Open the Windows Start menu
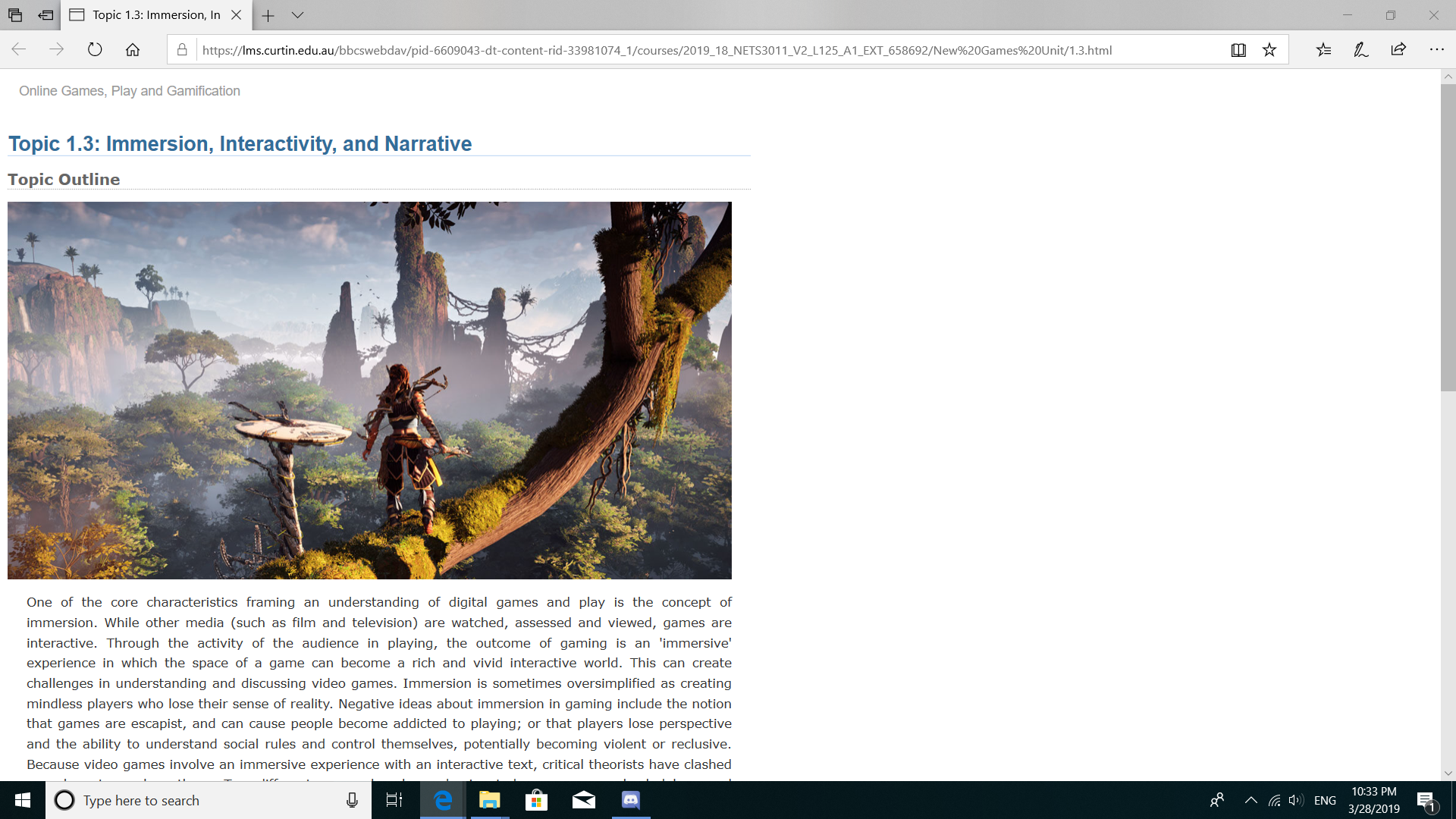Image resolution: width=1456 pixels, height=819 pixels. (23, 800)
